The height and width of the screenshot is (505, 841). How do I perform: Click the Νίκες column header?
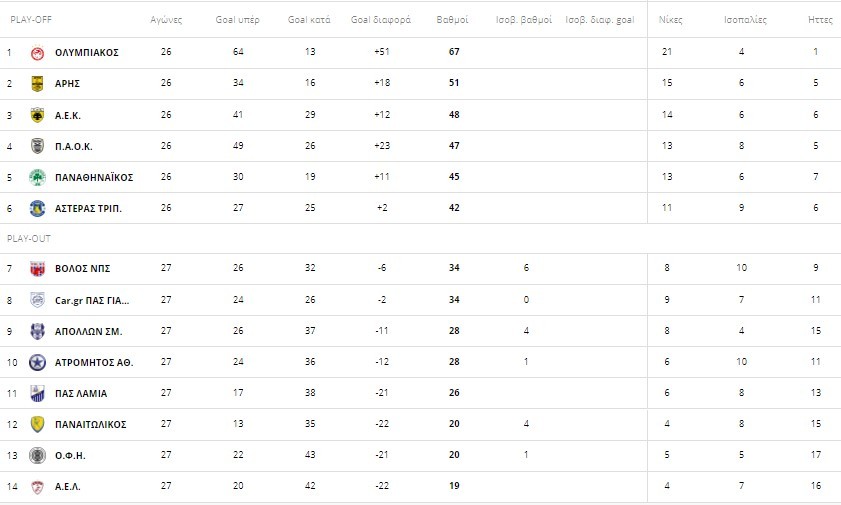671,20
